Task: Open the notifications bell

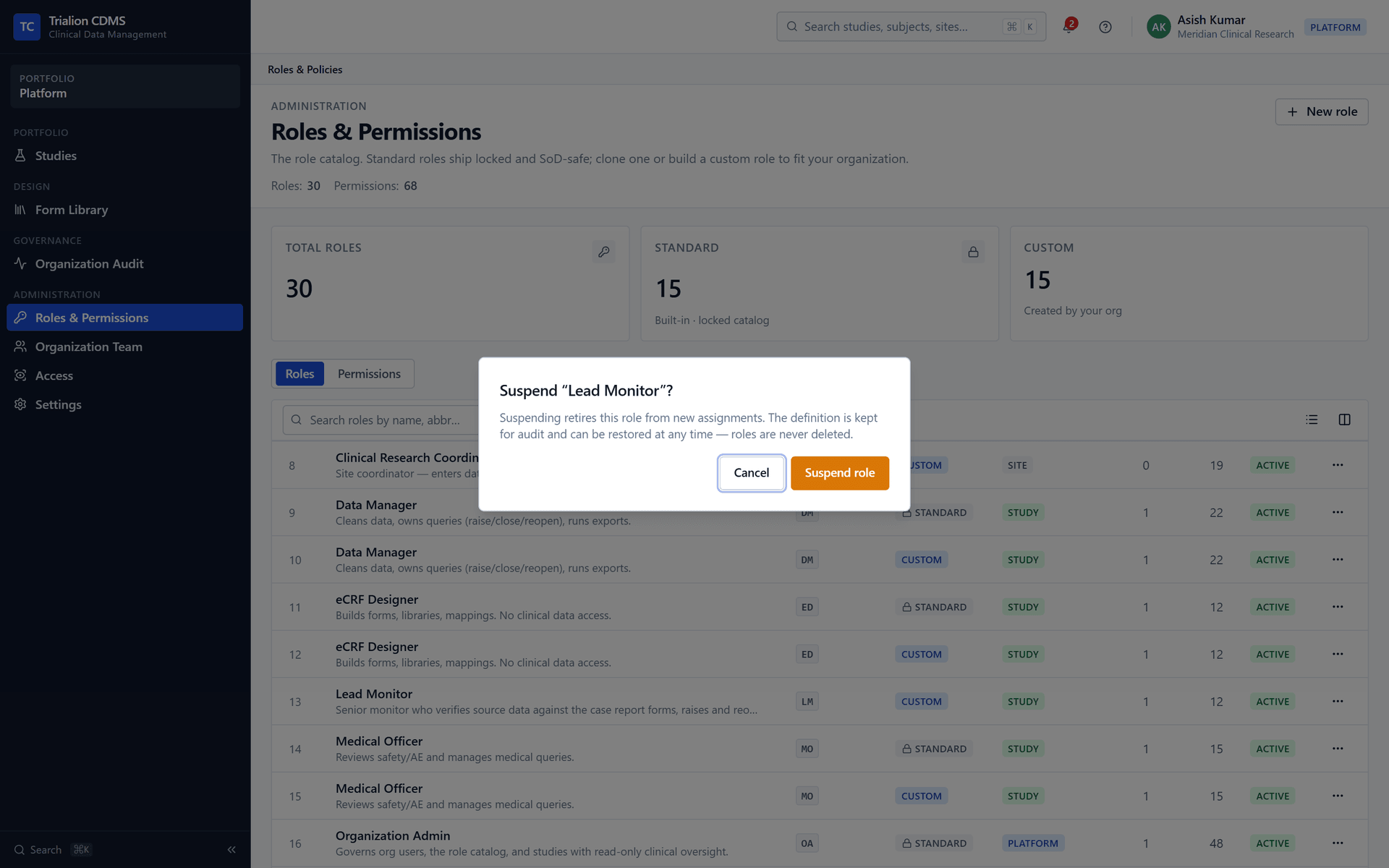Action: coord(1069,27)
